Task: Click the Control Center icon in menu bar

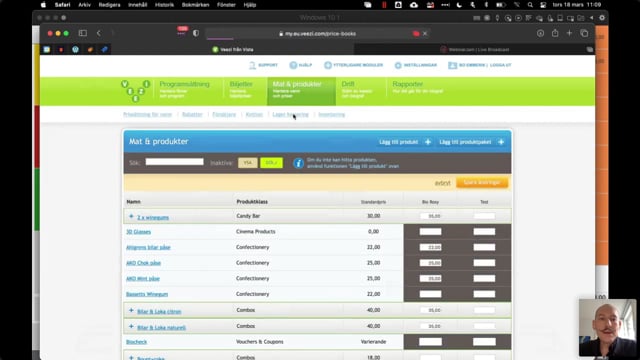Action: [543, 5]
